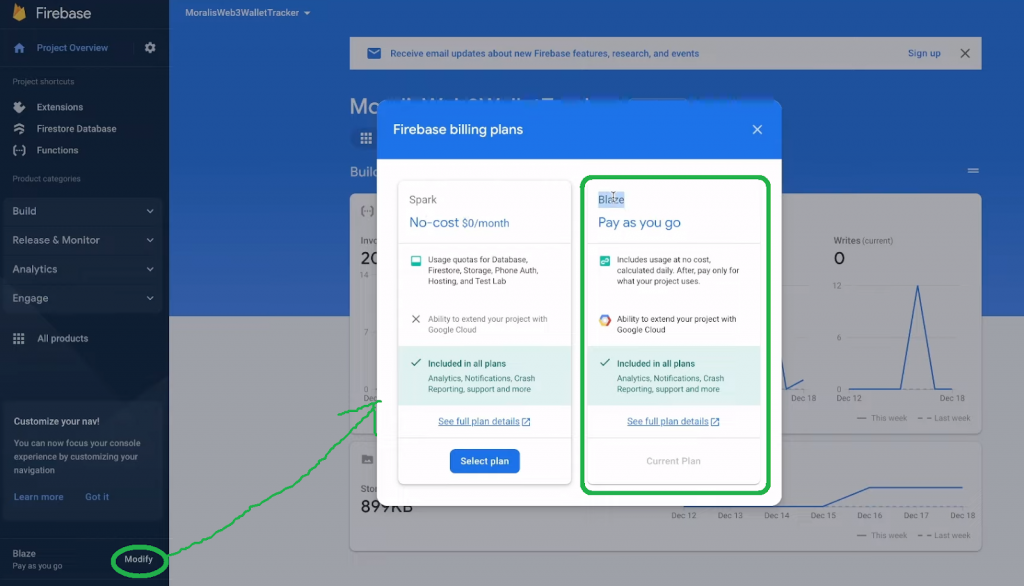
Task: Expand the Analytics category
Action: (x=83, y=269)
